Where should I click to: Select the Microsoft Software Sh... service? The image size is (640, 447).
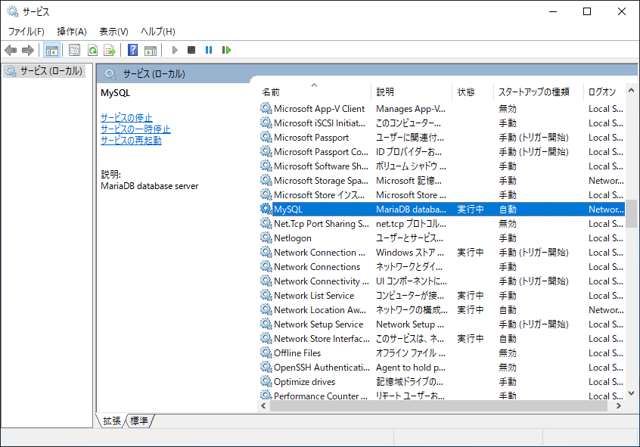point(321,166)
